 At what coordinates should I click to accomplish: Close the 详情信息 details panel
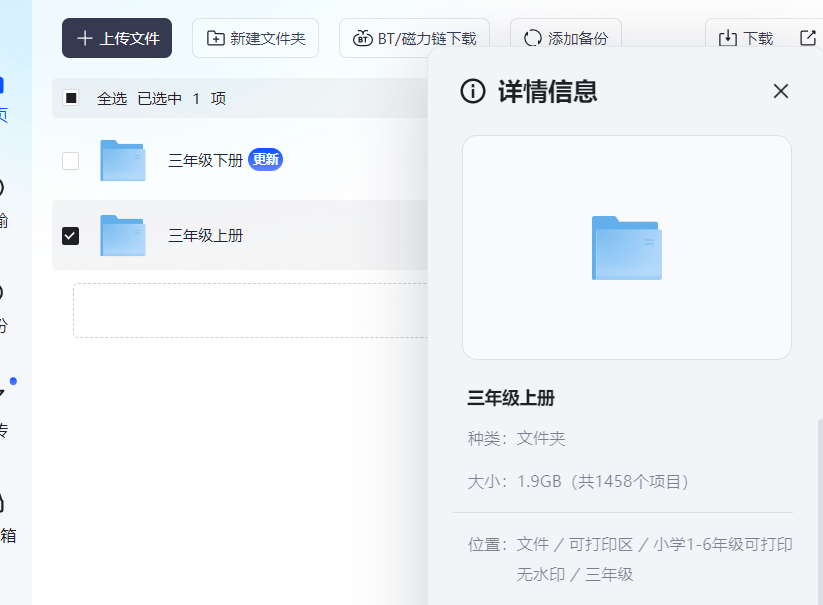(x=781, y=91)
